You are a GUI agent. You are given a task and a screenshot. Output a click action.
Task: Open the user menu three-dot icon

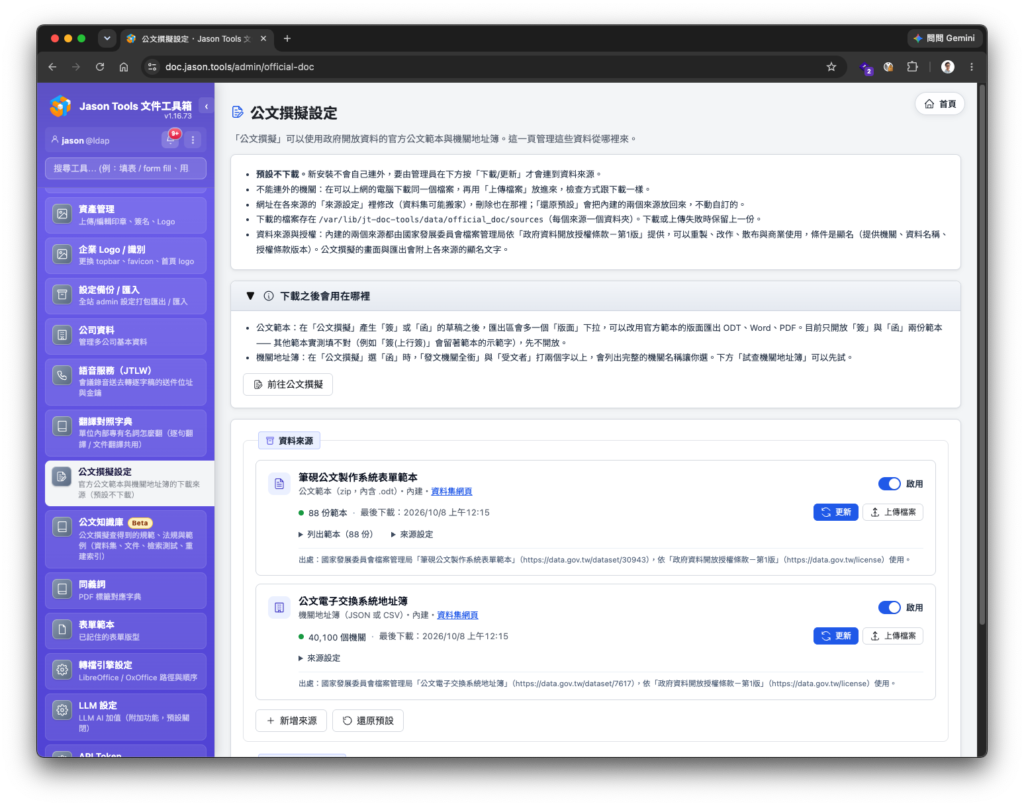[193, 140]
